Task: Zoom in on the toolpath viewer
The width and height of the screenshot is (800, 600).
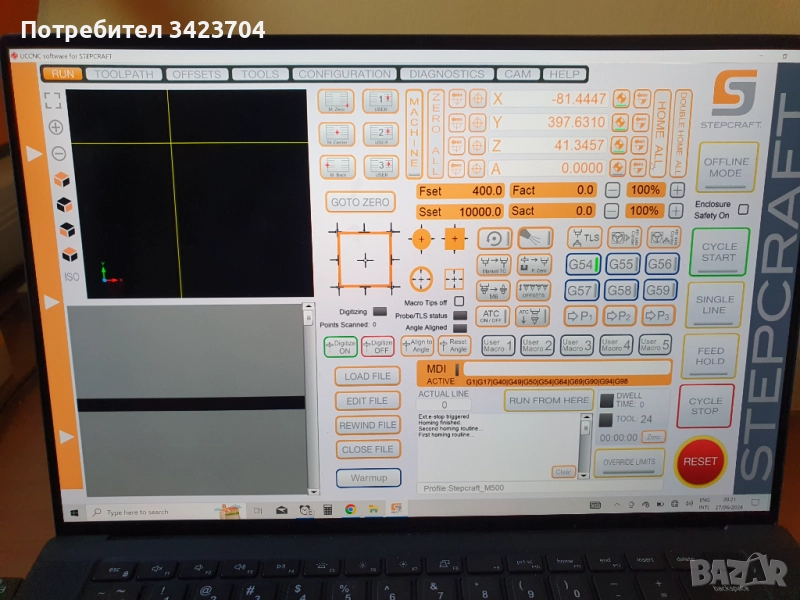Action: pyautogui.click(x=56, y=127)
